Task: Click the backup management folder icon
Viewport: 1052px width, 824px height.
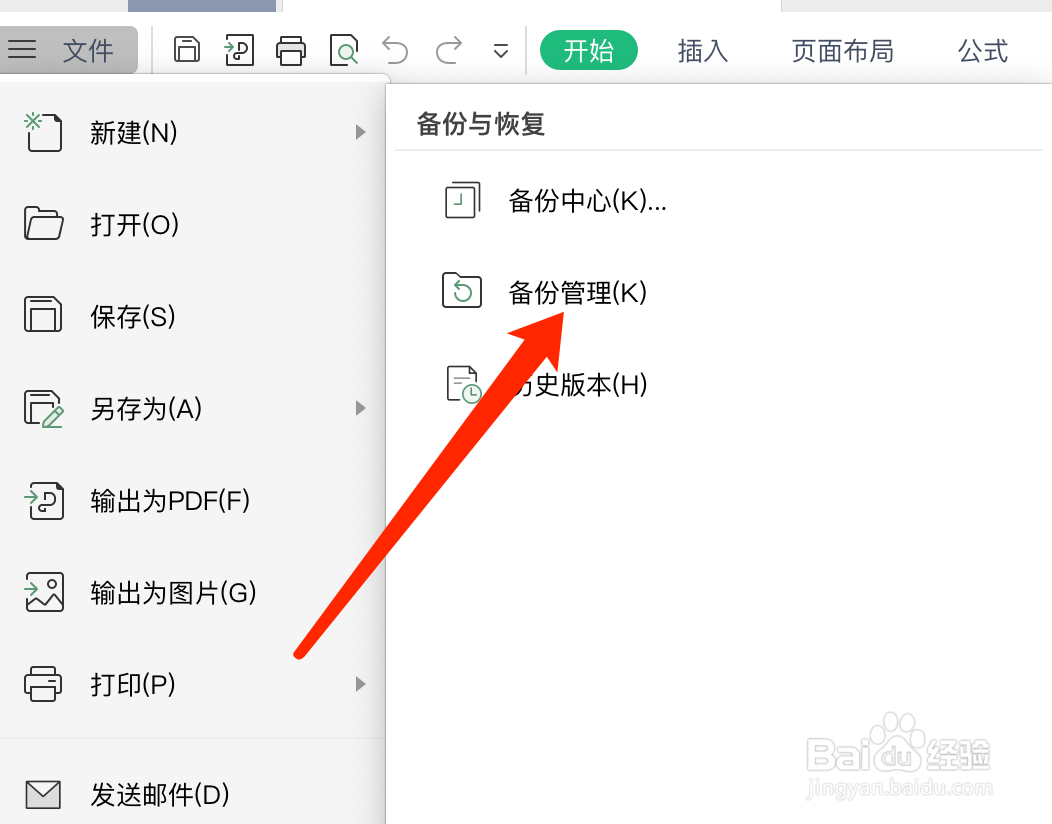Action: 462,290
